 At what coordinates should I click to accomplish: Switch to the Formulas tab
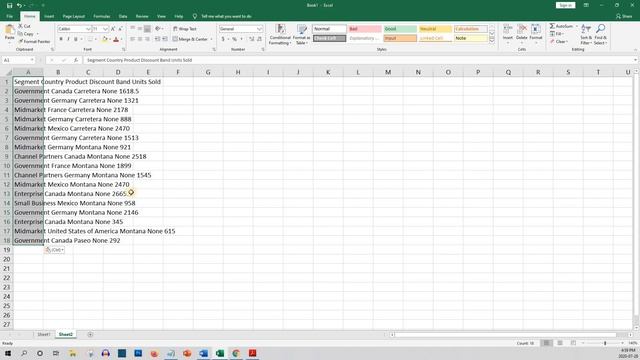[x=102, y=16]
